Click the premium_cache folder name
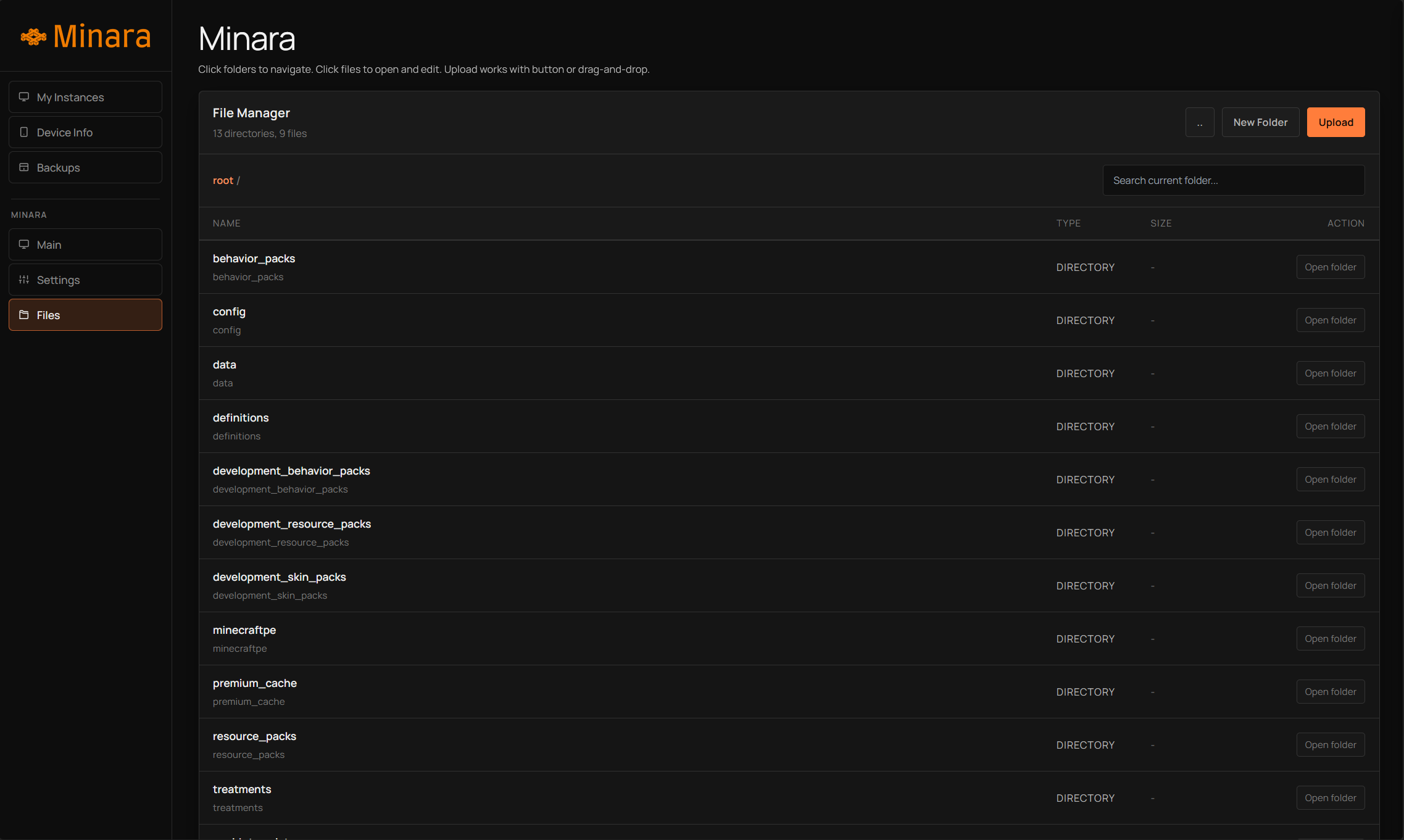 click(x=255, y=683)
